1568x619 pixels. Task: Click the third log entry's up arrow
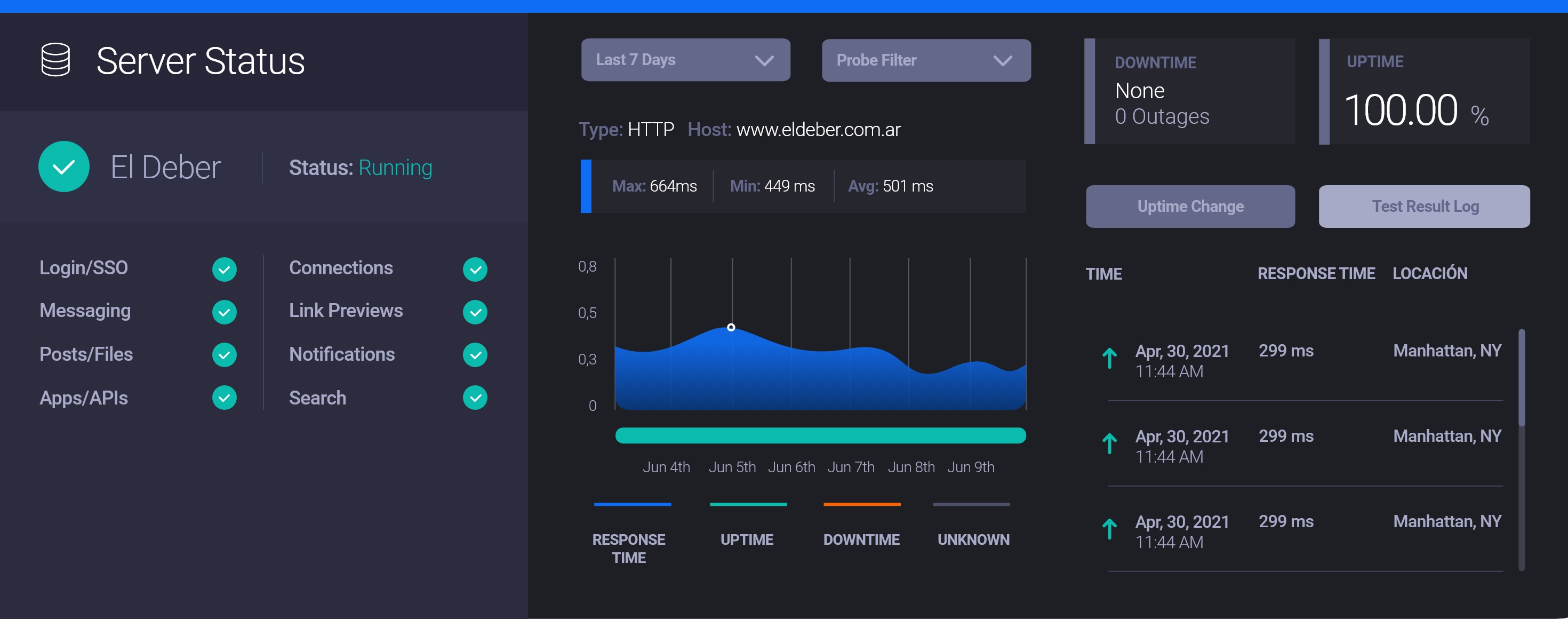(1109, 529)
